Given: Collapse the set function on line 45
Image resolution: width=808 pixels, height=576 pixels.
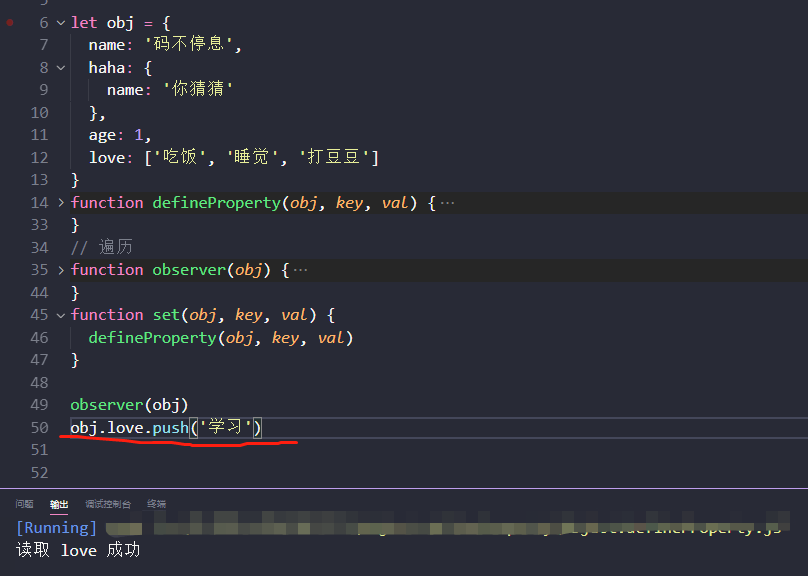Looking at the screenshot, I should (58, 314).
